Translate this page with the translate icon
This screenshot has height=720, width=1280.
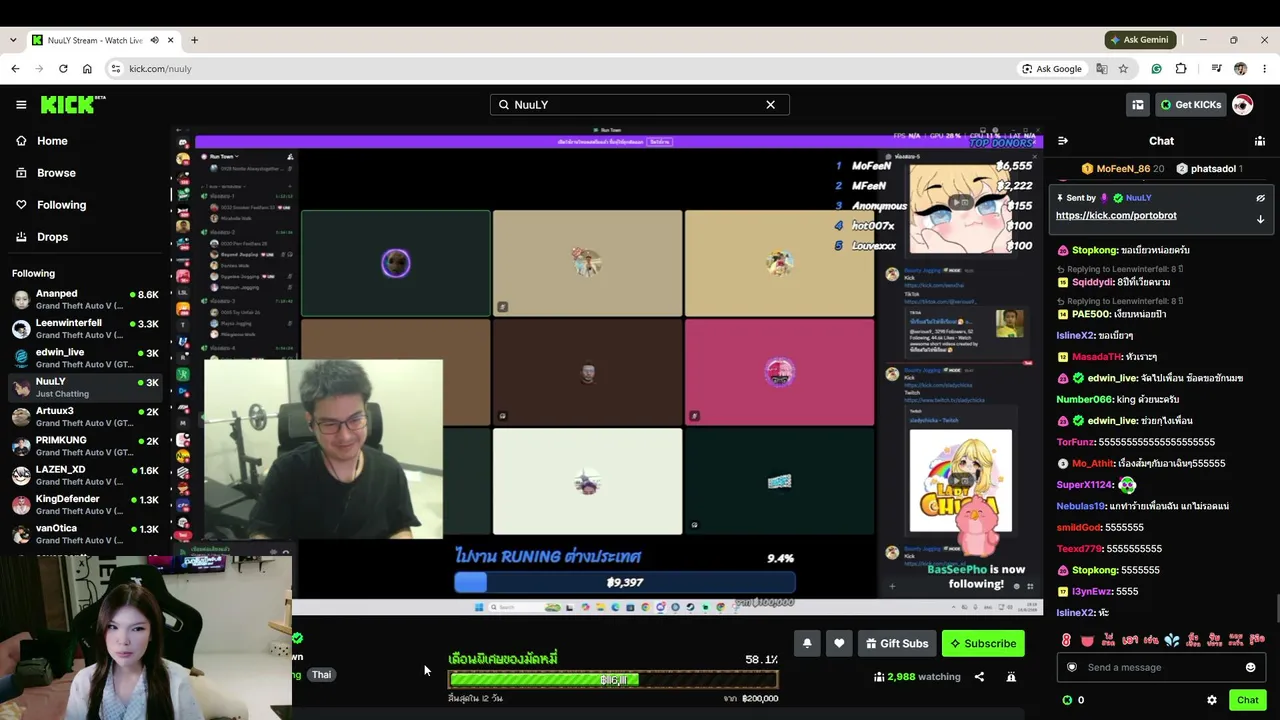1102,69
